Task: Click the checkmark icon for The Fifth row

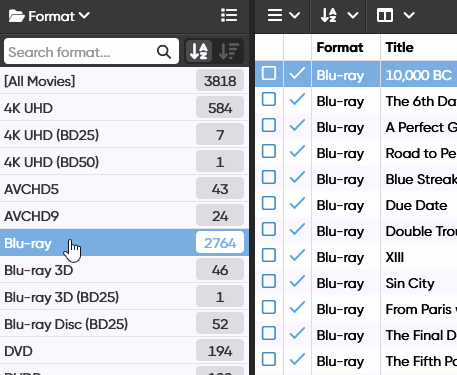Action: pos(297,359)
